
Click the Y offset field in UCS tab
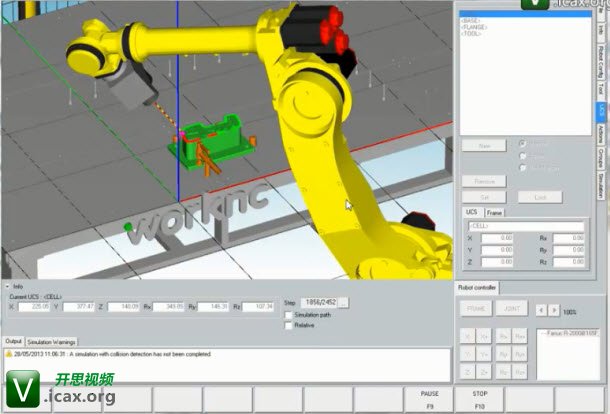497,250
